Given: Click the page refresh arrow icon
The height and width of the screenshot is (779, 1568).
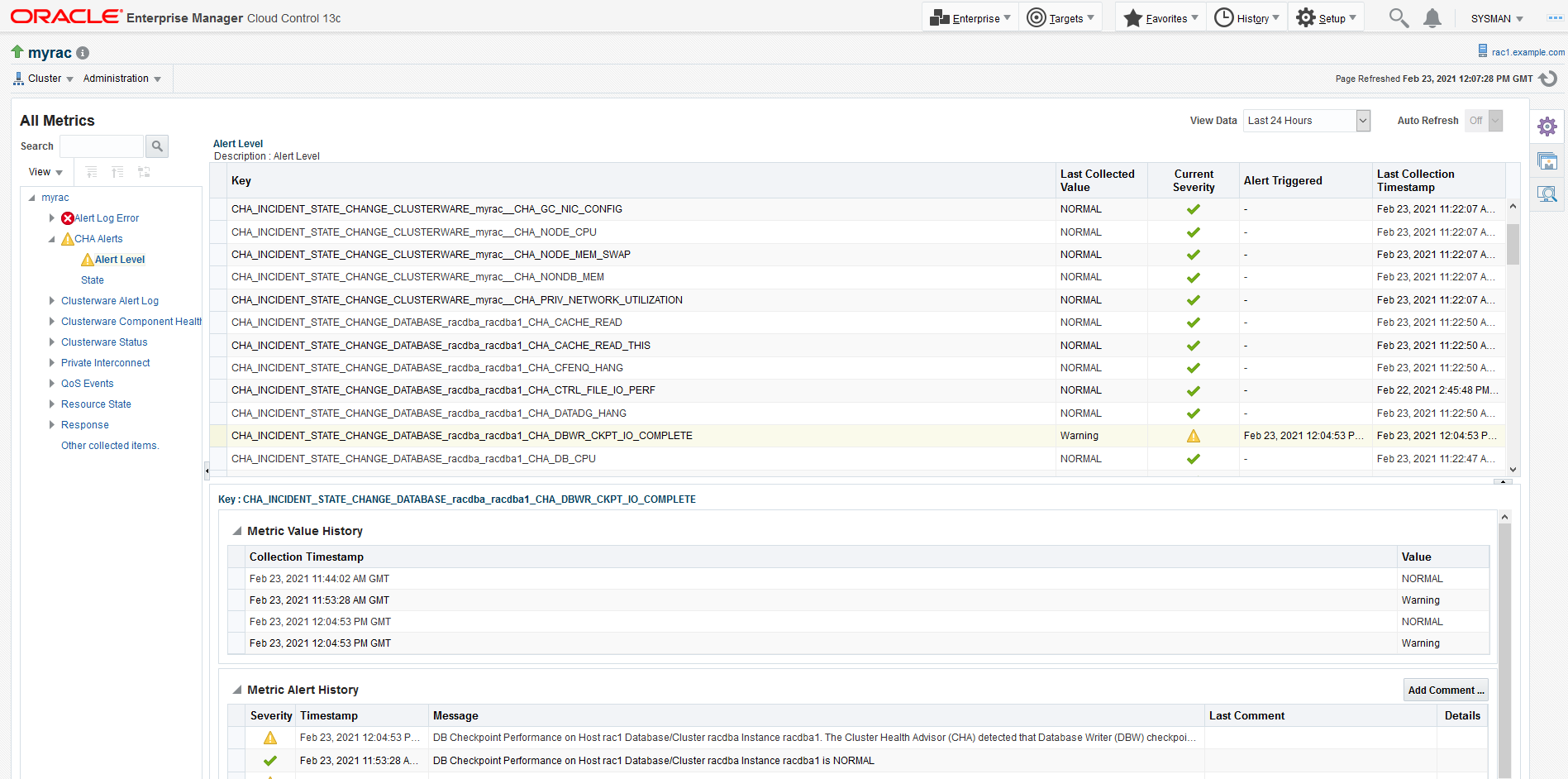Looking at the screenshot, I should (x=1548, y=79).
